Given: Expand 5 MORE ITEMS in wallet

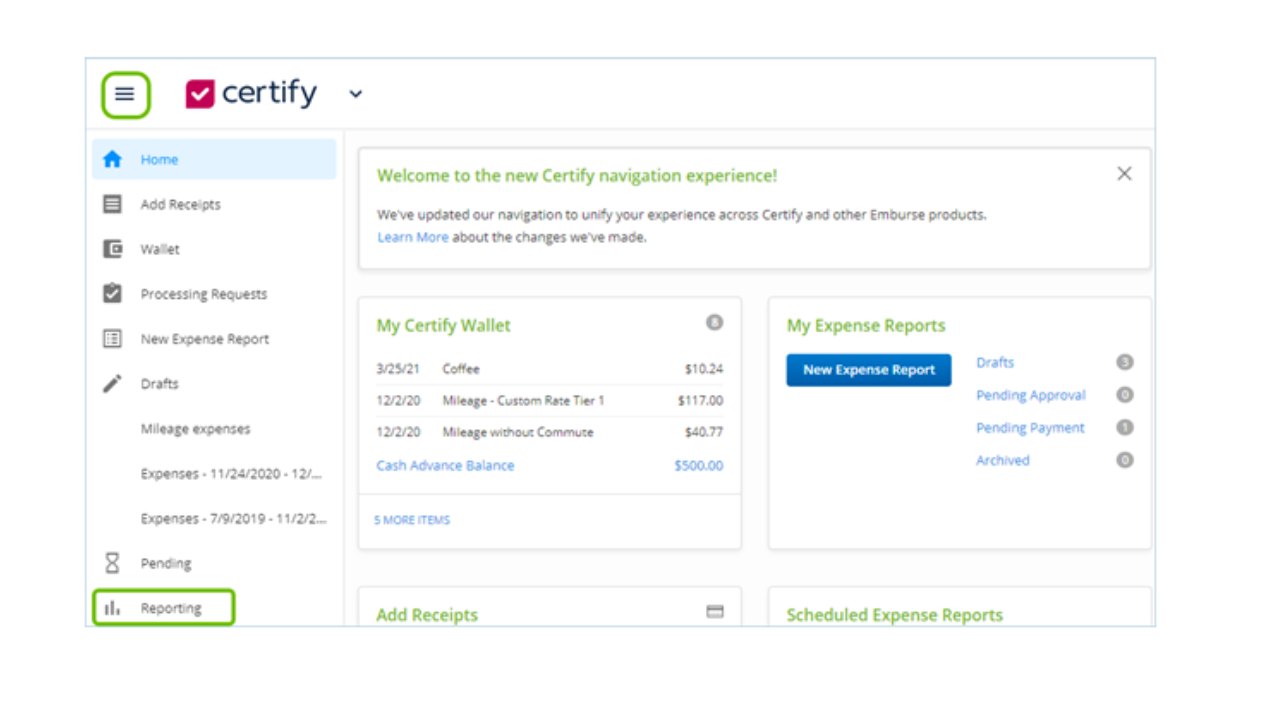Looking at the screenshot, I should [x=412, y=520].
